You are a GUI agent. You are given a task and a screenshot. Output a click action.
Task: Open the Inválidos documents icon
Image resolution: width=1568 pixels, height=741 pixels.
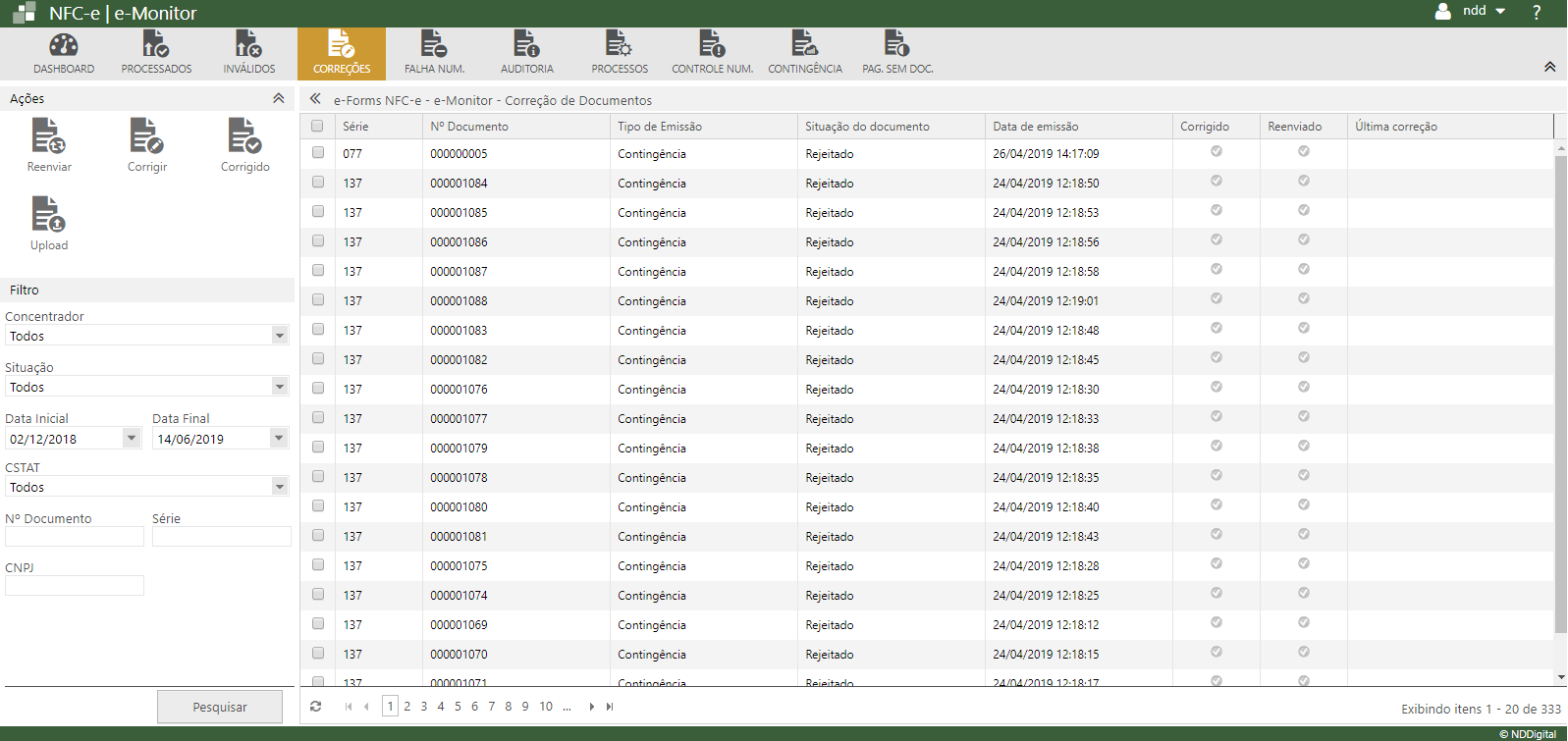(x=248, y=45)
